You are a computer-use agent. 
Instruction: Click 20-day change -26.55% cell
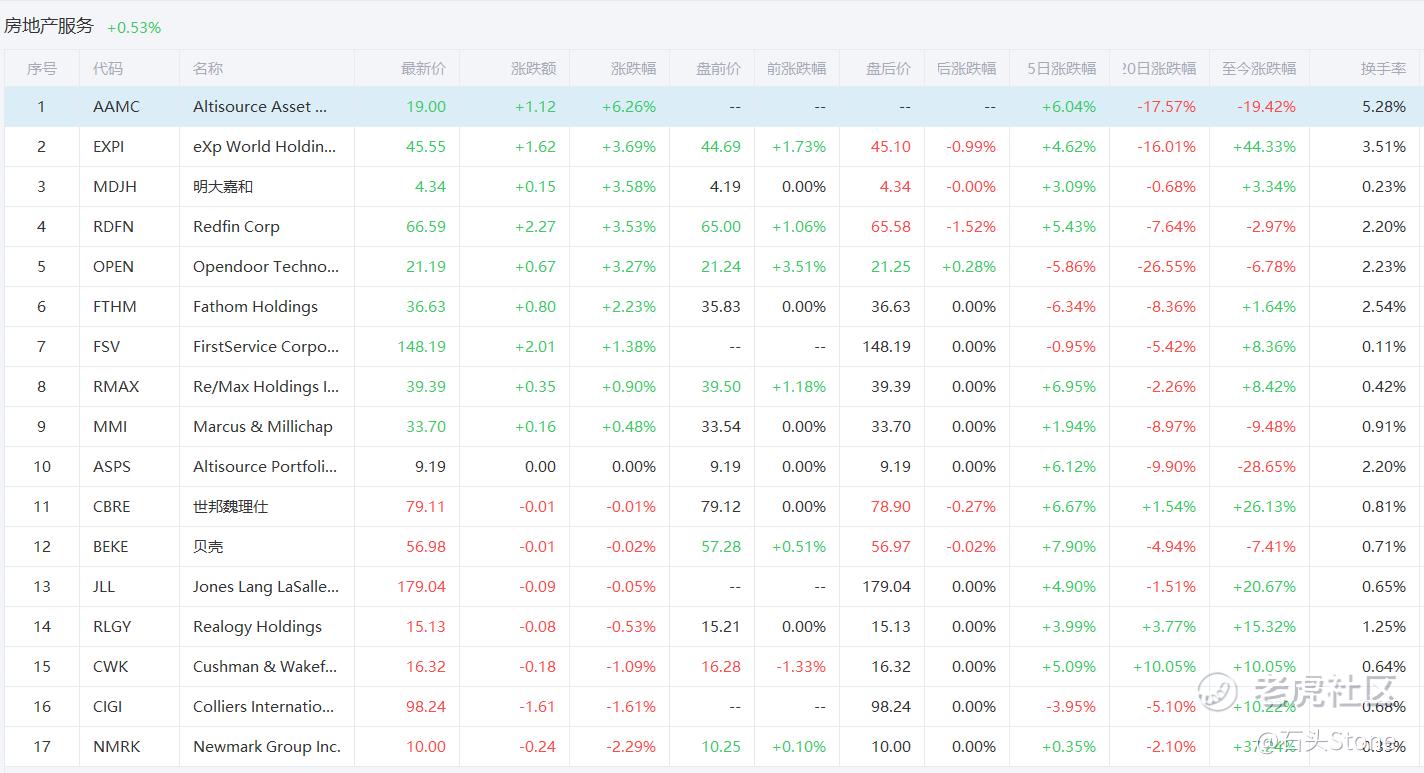click(1166, 267)
